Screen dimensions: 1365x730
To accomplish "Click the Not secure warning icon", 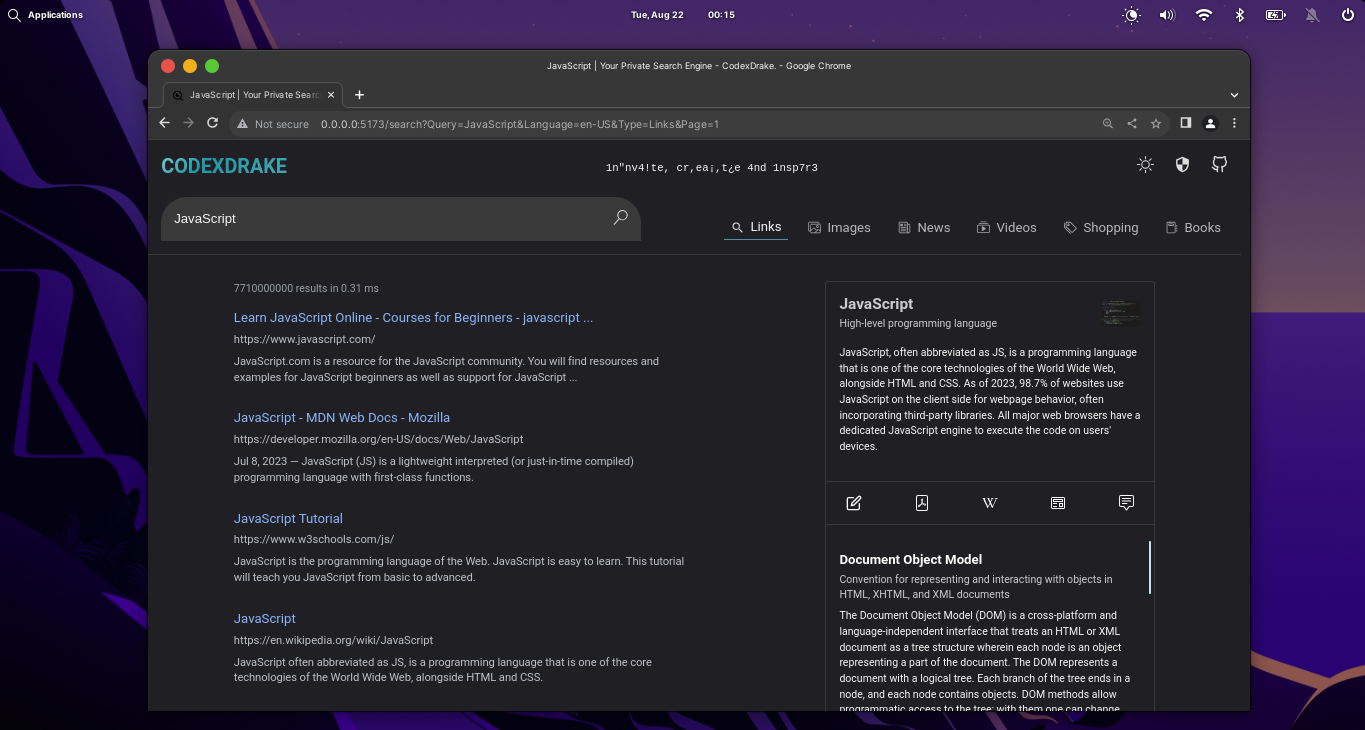I will [242, 124].
